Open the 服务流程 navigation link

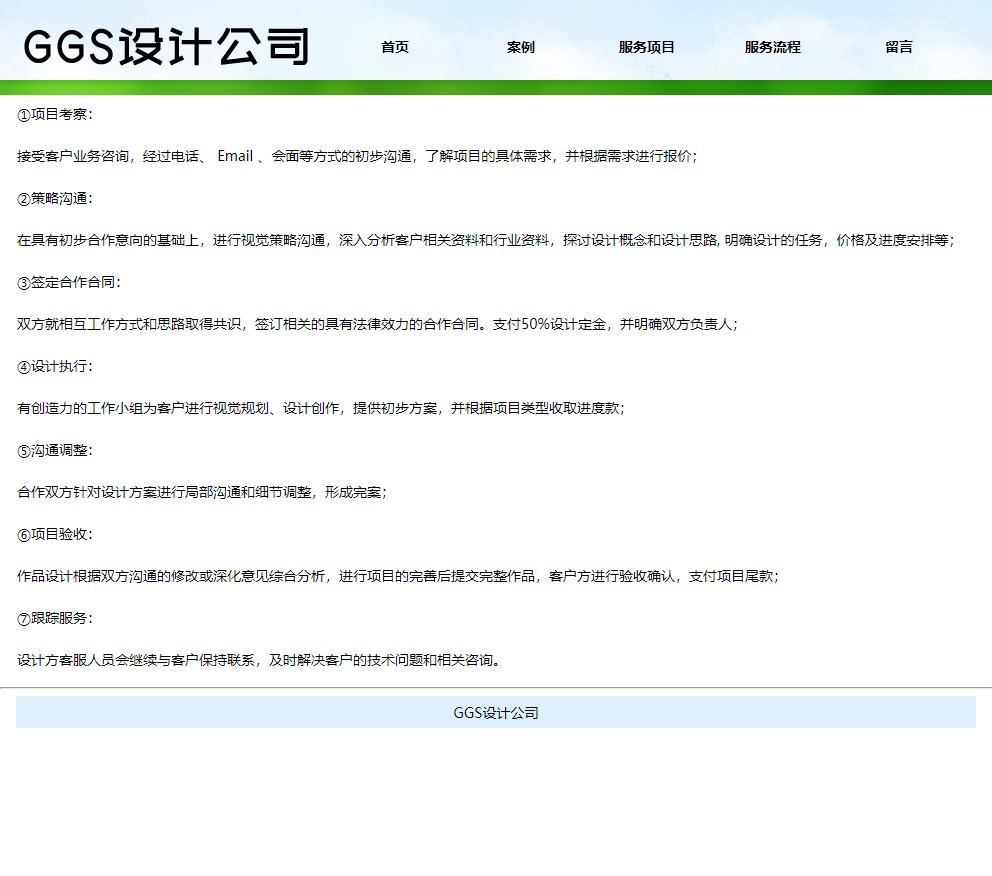point(773,47)
